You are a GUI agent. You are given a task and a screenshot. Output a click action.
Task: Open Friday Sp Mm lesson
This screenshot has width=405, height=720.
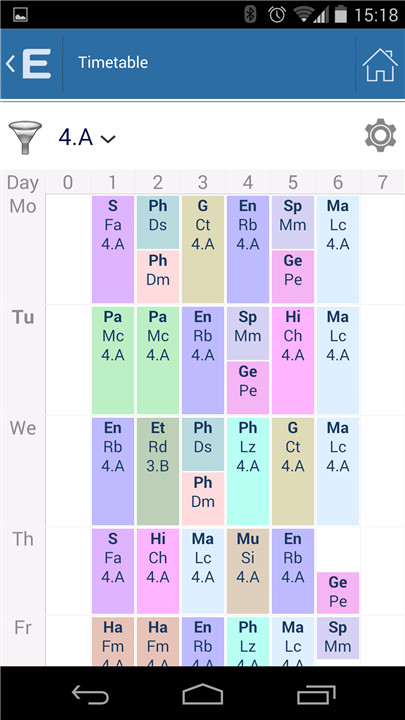coord(338,638)
